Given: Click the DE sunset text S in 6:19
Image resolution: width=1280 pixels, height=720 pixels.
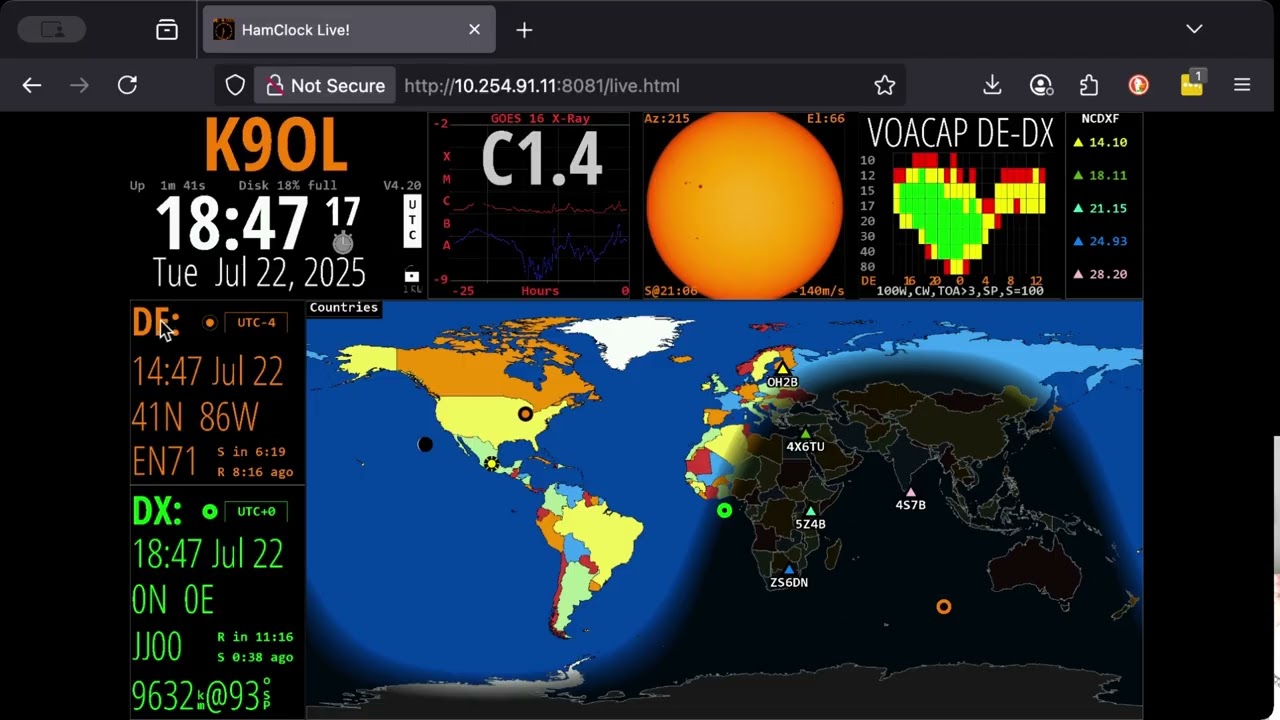Looking at the screenshot, I should (252, 452).
